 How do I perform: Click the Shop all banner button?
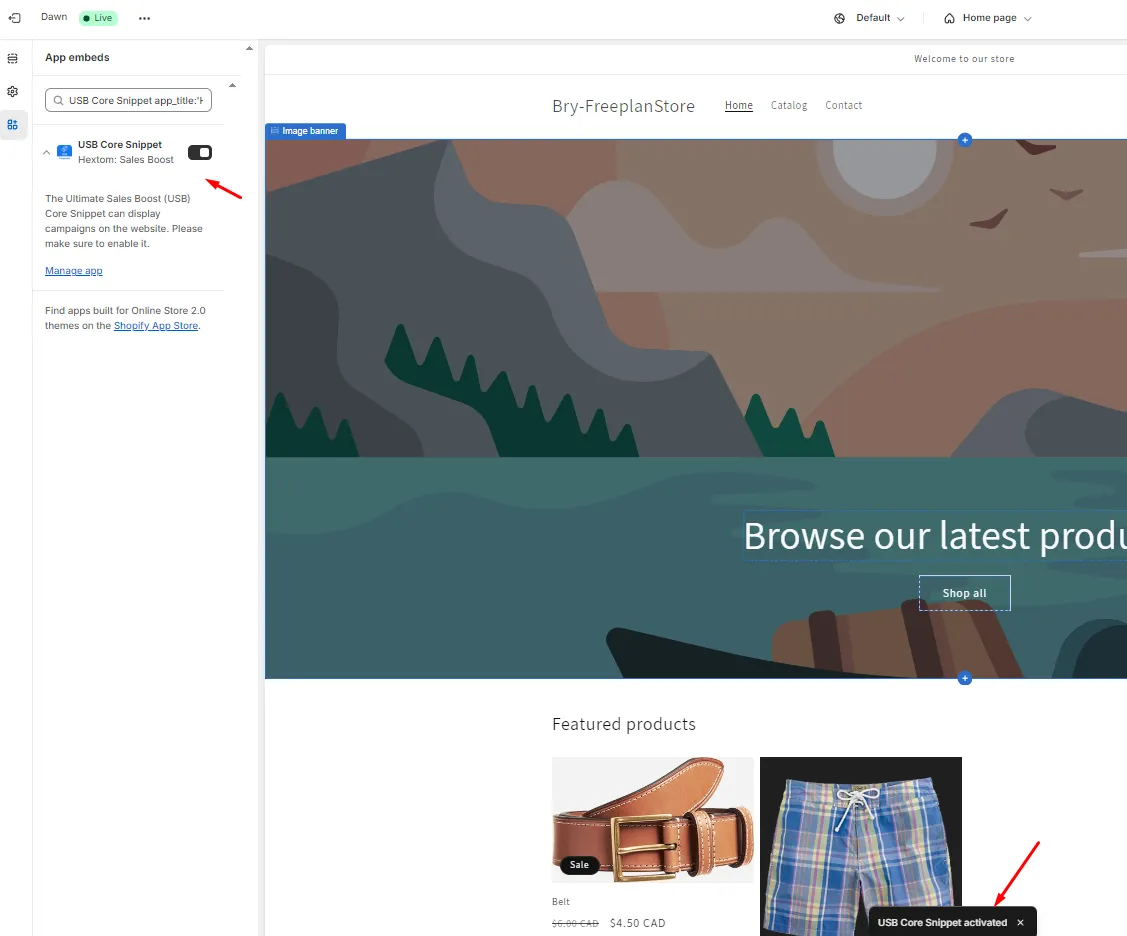(x=965, y=593)
